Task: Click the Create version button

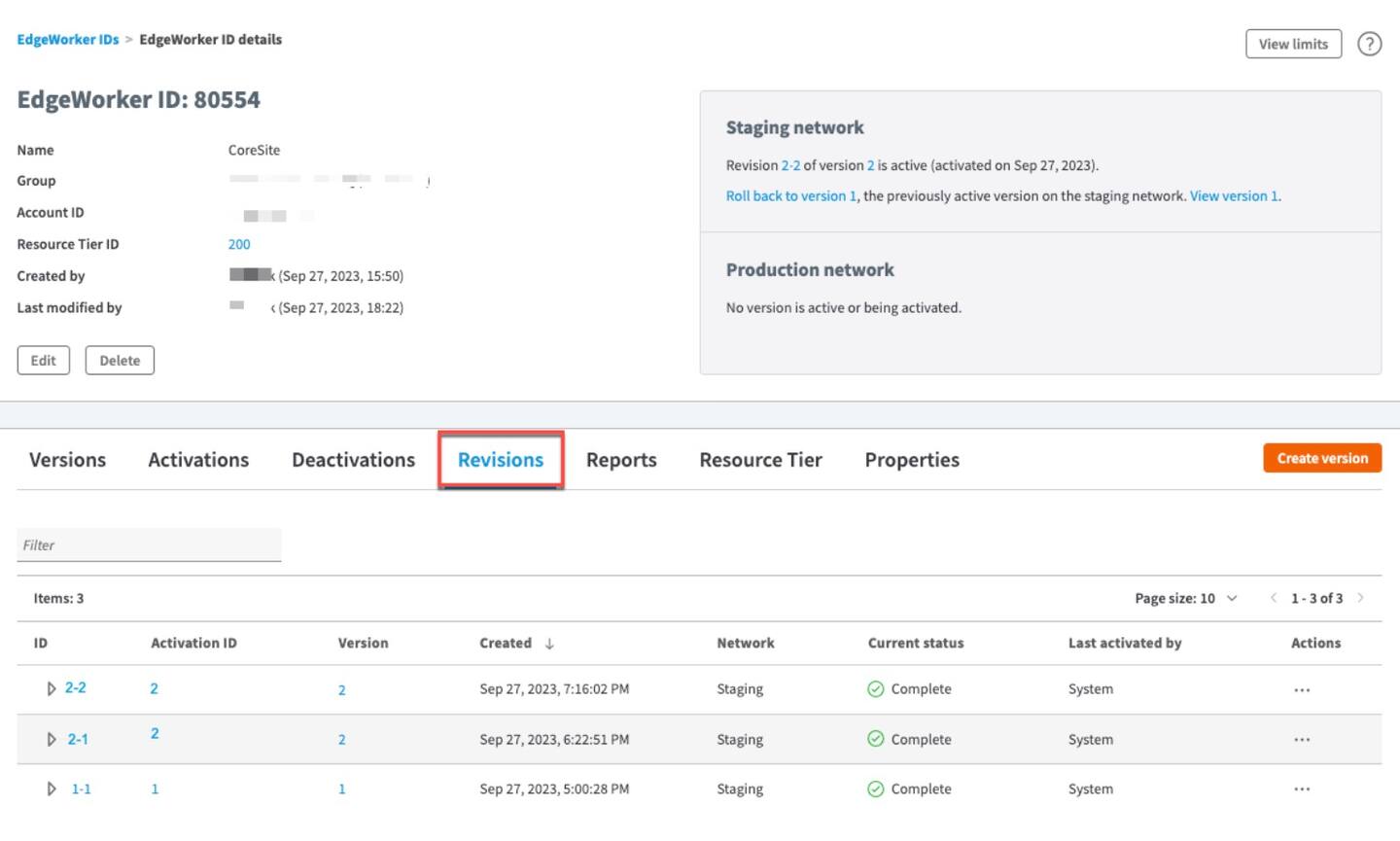Action: [x=1321, y=458]
